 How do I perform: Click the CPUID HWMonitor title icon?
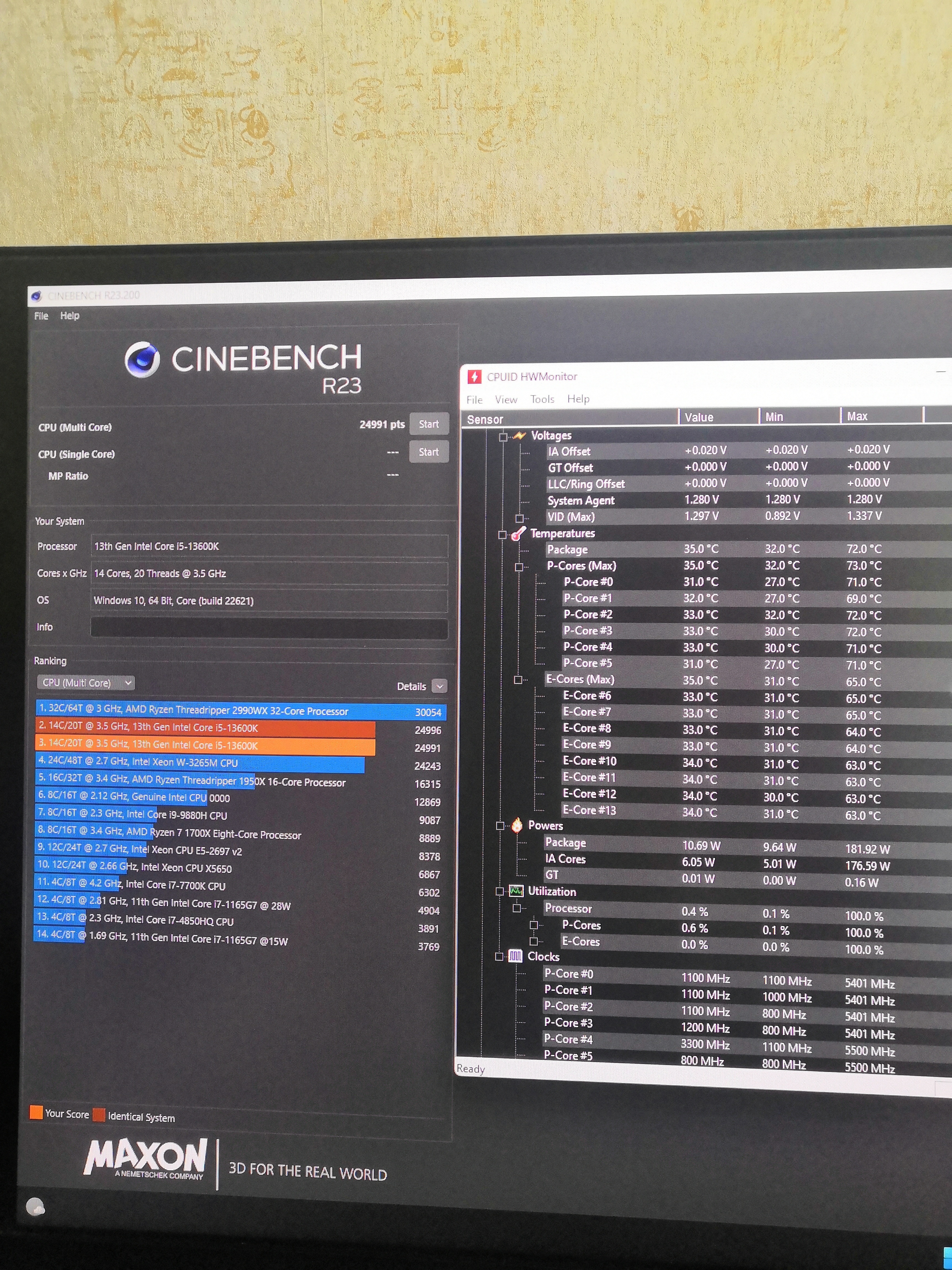point(474,377)
